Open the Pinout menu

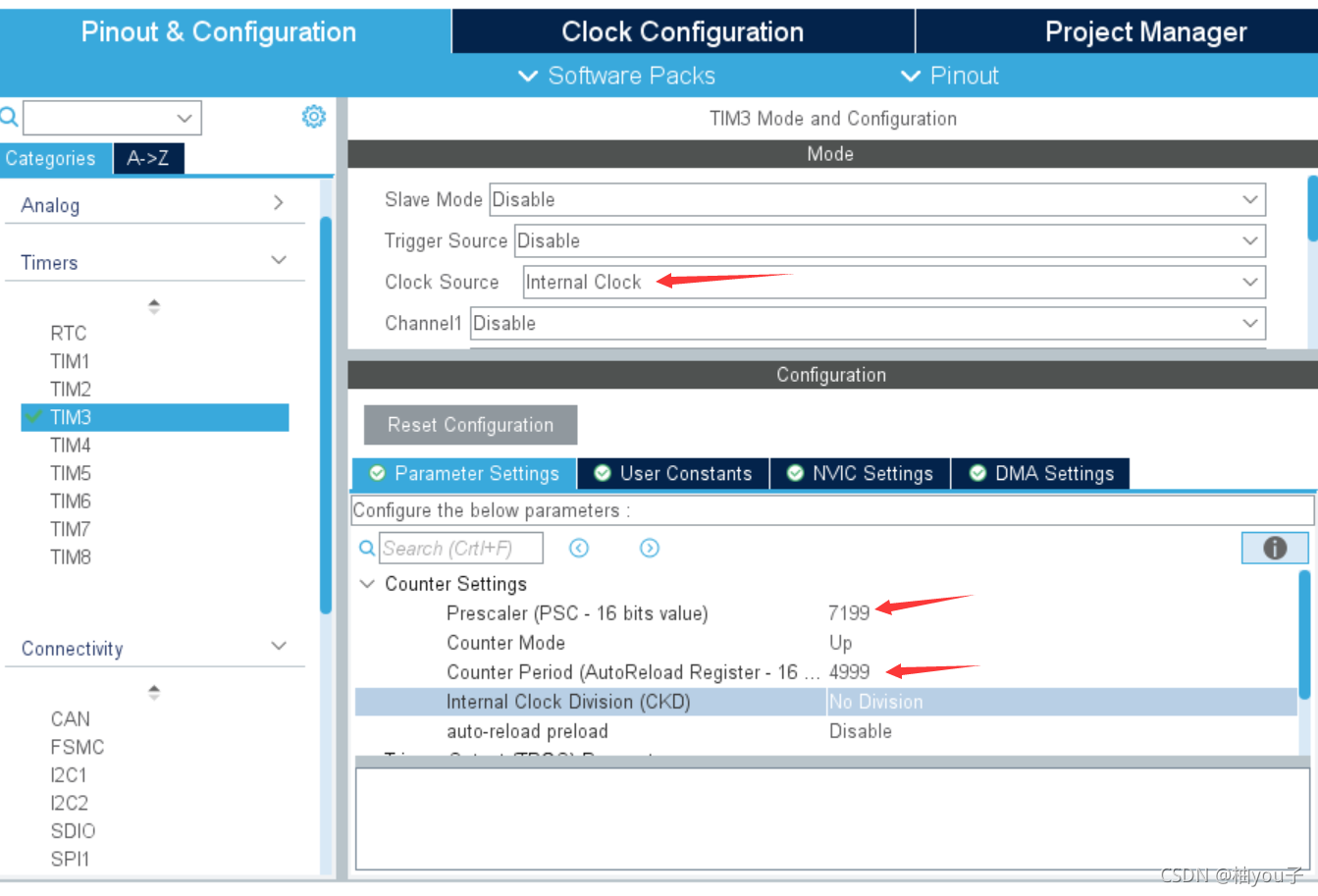[x=949, y=76]
